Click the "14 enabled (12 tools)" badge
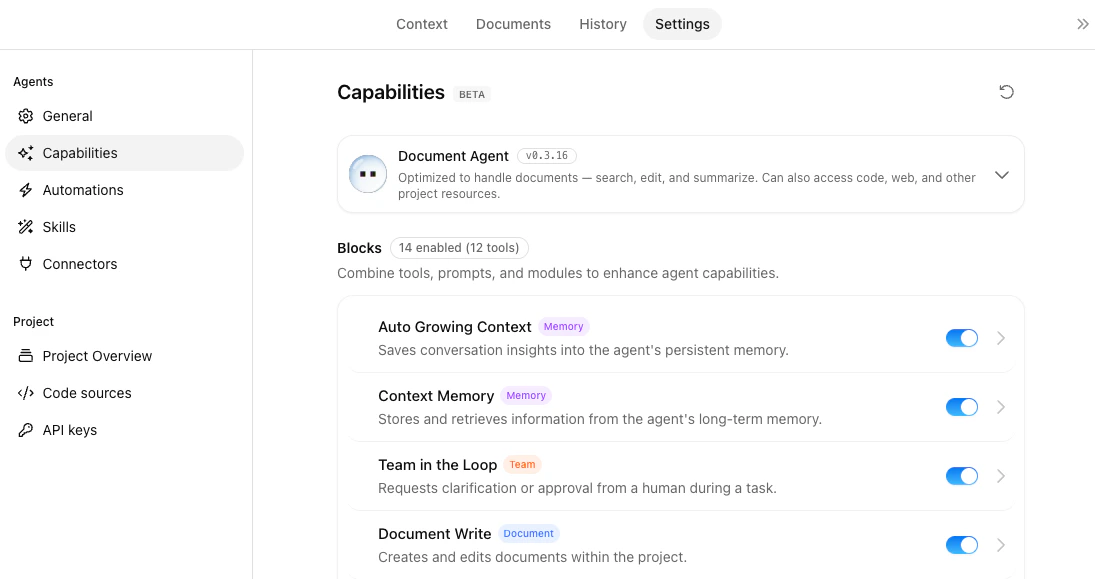This screenshot has height=579, width=1095. 459,248
